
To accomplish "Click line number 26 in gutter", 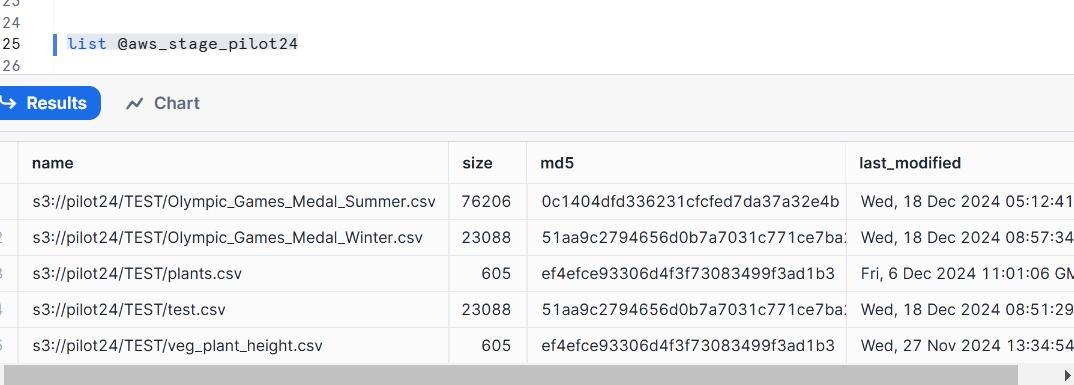I will (11, 66).
